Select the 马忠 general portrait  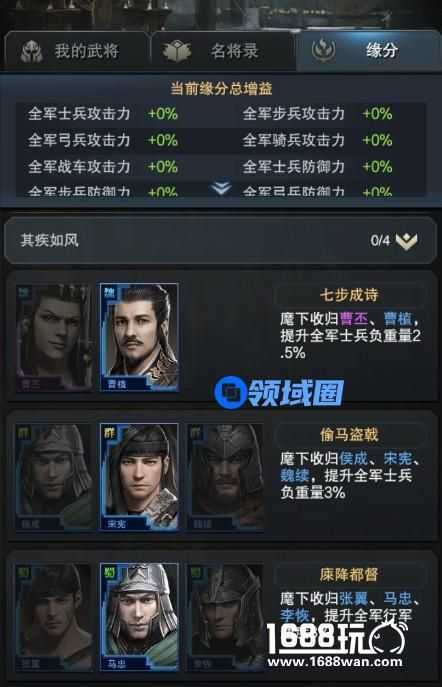coord(139,617)
